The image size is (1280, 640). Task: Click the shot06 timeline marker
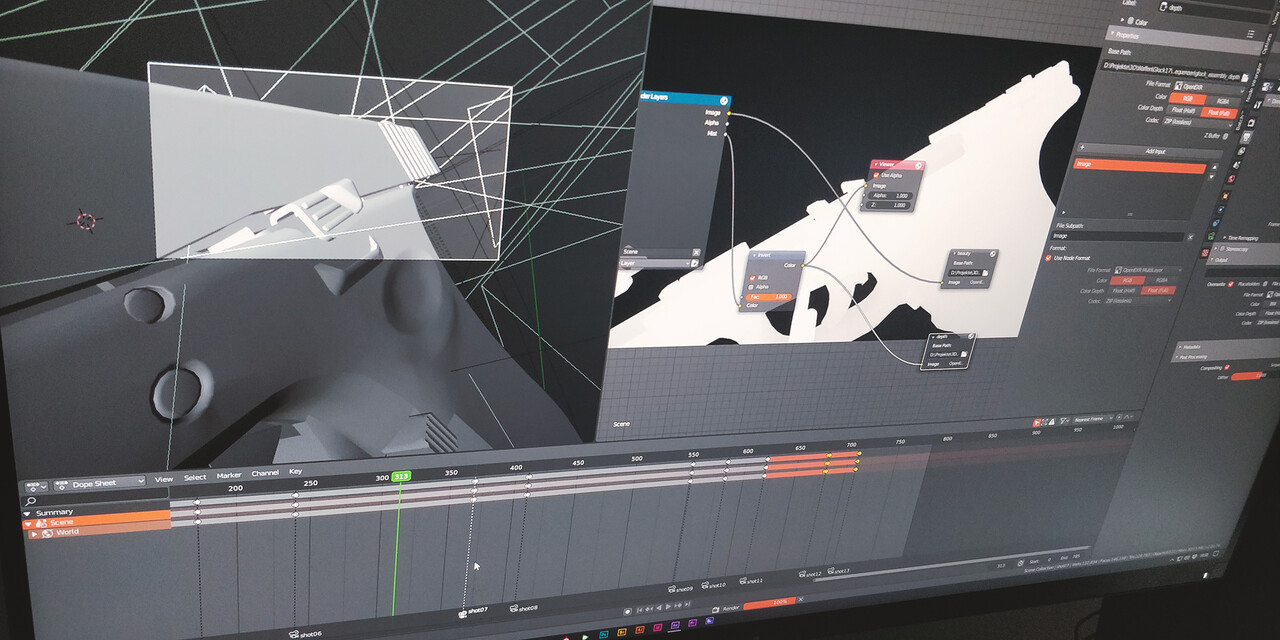coord(304,633)
